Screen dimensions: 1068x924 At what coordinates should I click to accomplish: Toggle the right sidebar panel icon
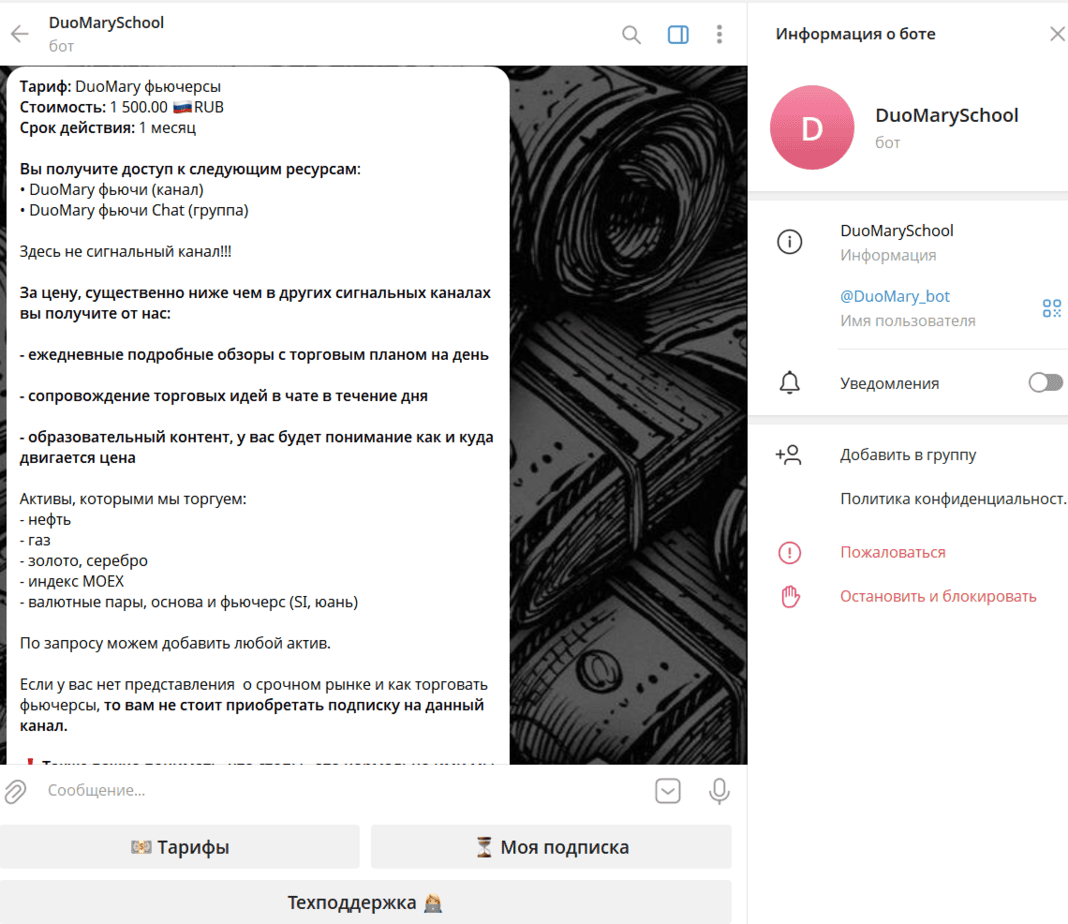678,35
